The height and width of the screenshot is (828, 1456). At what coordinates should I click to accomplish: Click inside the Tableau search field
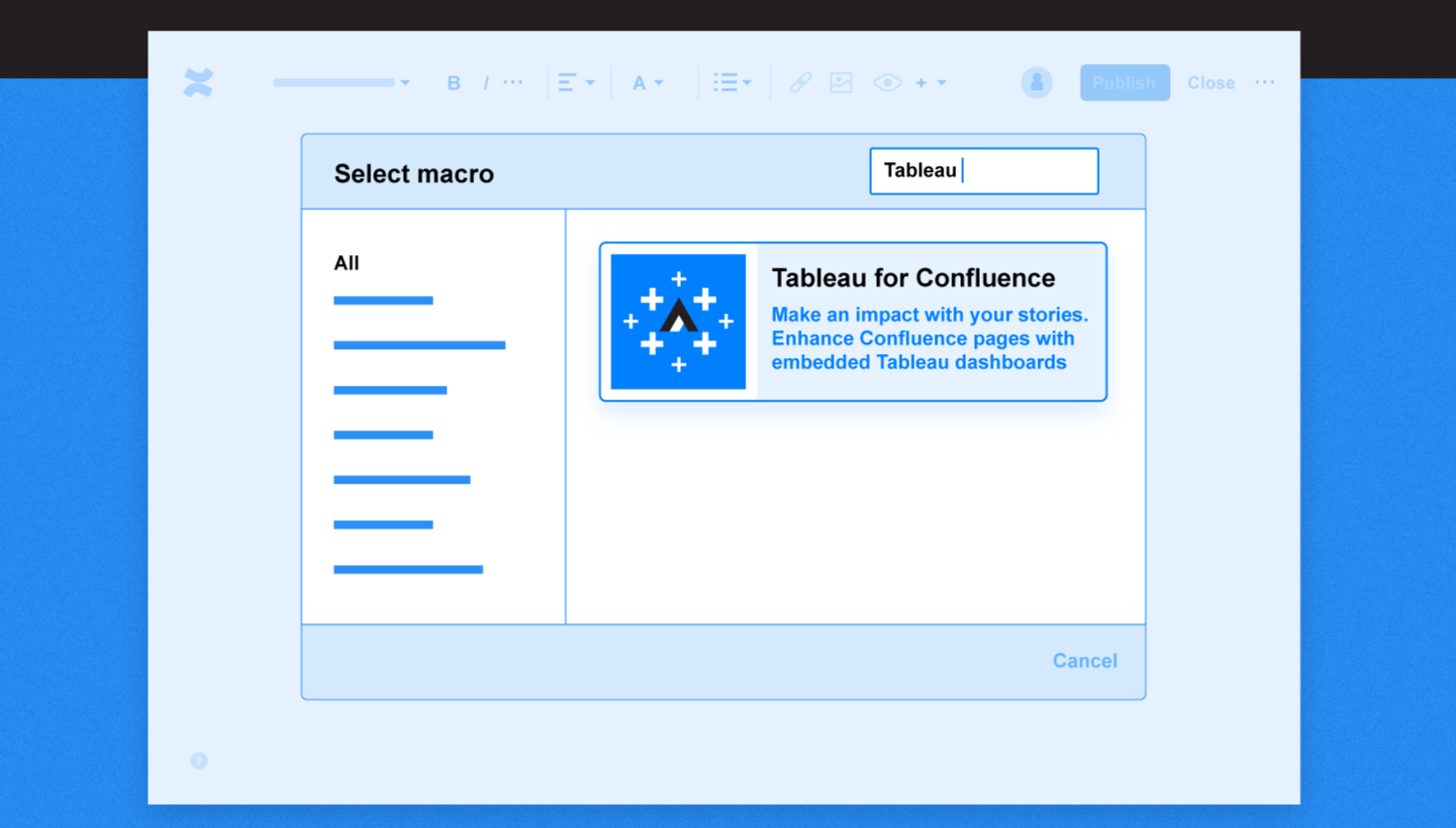(984, 170)
